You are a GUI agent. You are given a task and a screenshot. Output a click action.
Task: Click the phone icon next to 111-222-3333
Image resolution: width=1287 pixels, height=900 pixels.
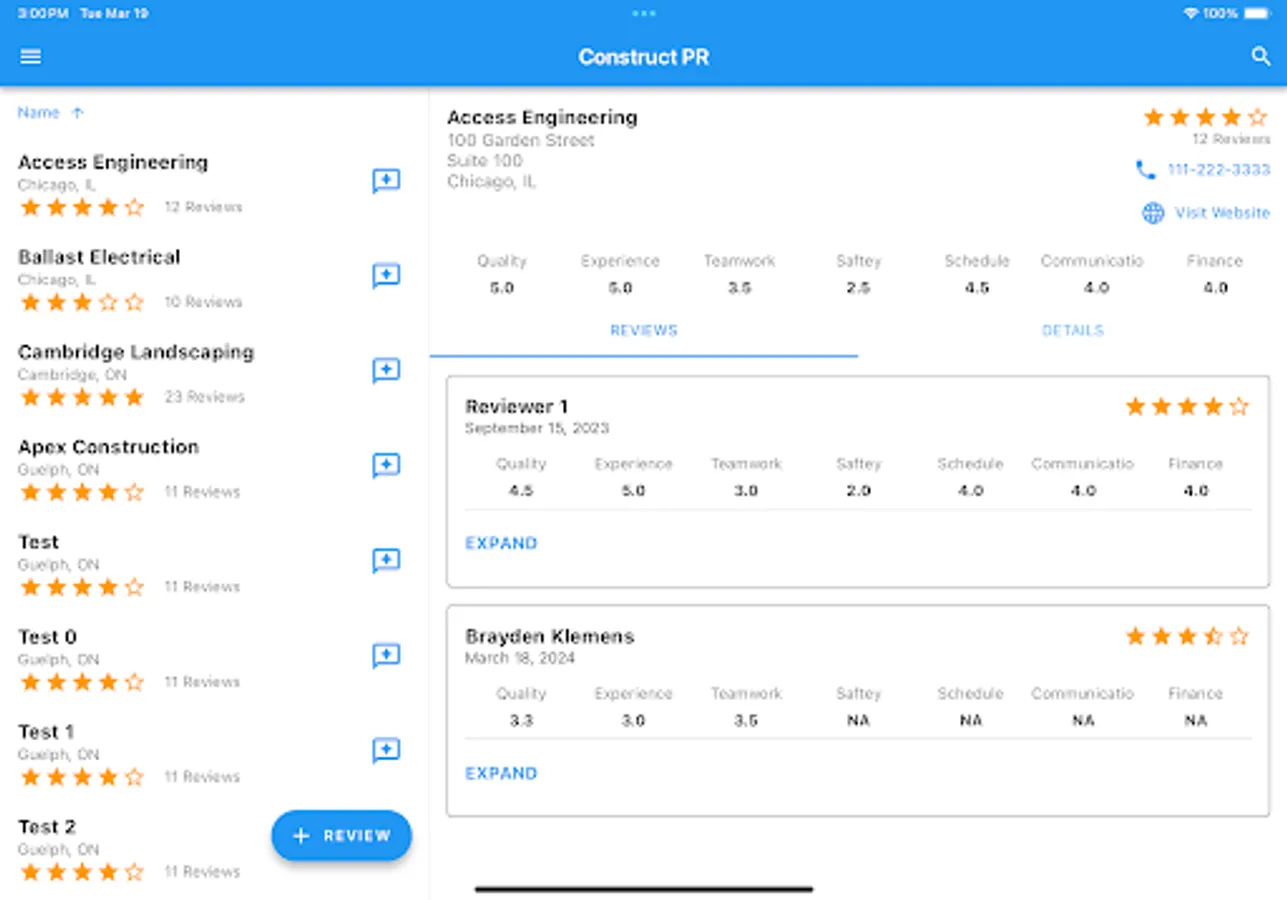point(1148,170)
